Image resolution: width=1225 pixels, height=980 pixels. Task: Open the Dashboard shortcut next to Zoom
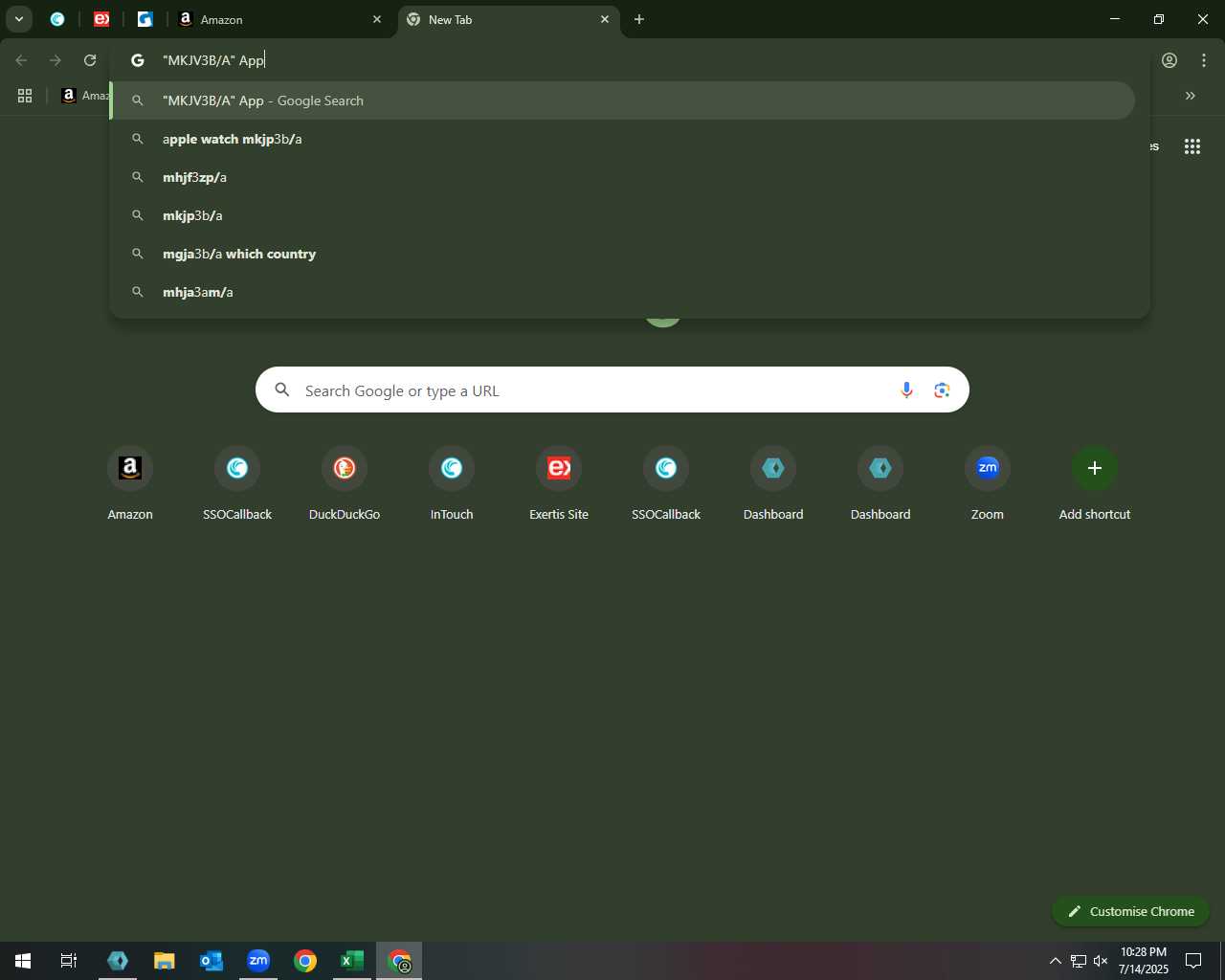click(x=880, y=484)
